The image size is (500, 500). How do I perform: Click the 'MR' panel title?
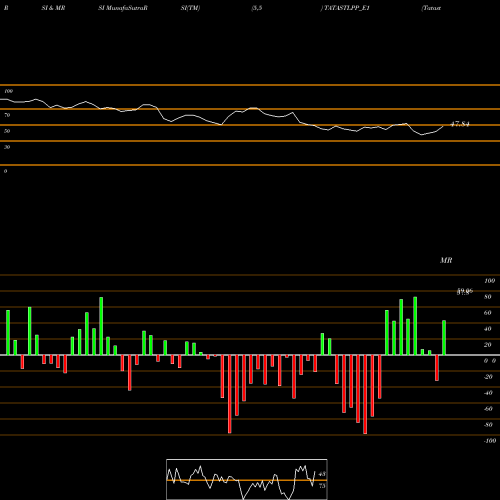[446, 260]
